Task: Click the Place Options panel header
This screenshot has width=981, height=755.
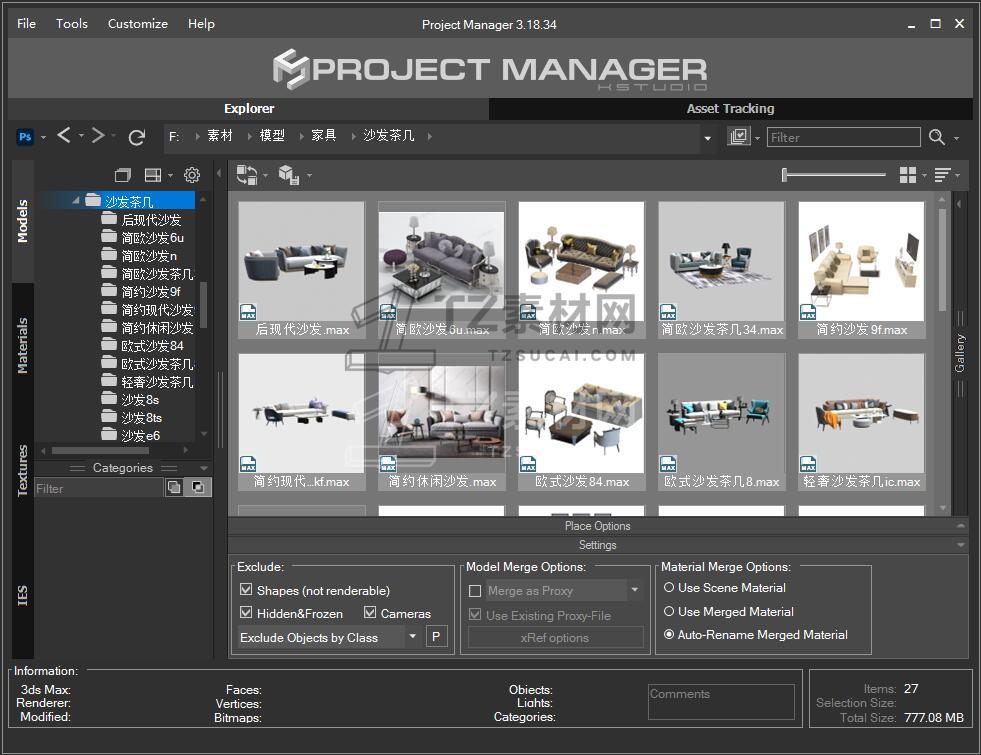Action: coord(597,526)
